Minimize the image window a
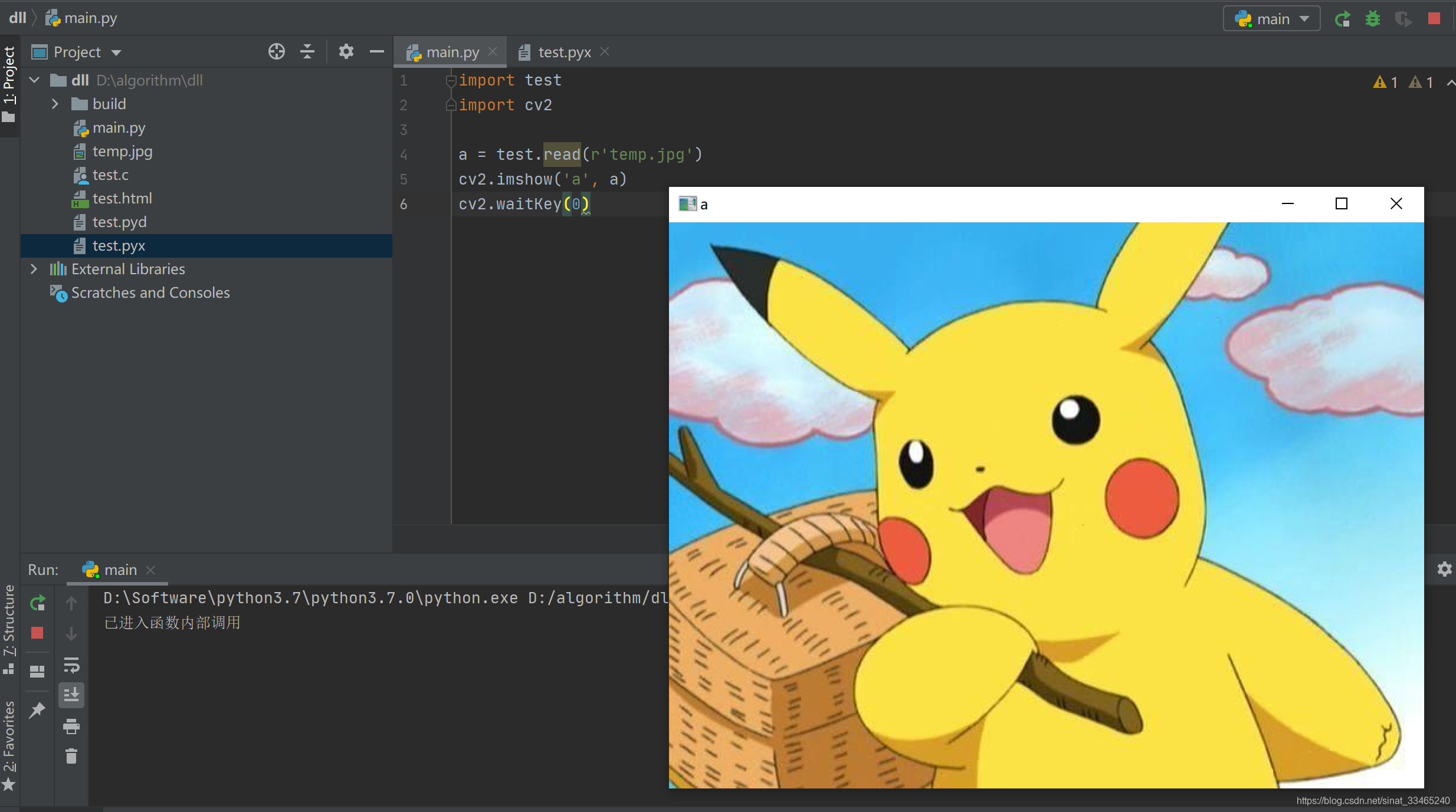1456x812 pixels. tap(1288, 204)
